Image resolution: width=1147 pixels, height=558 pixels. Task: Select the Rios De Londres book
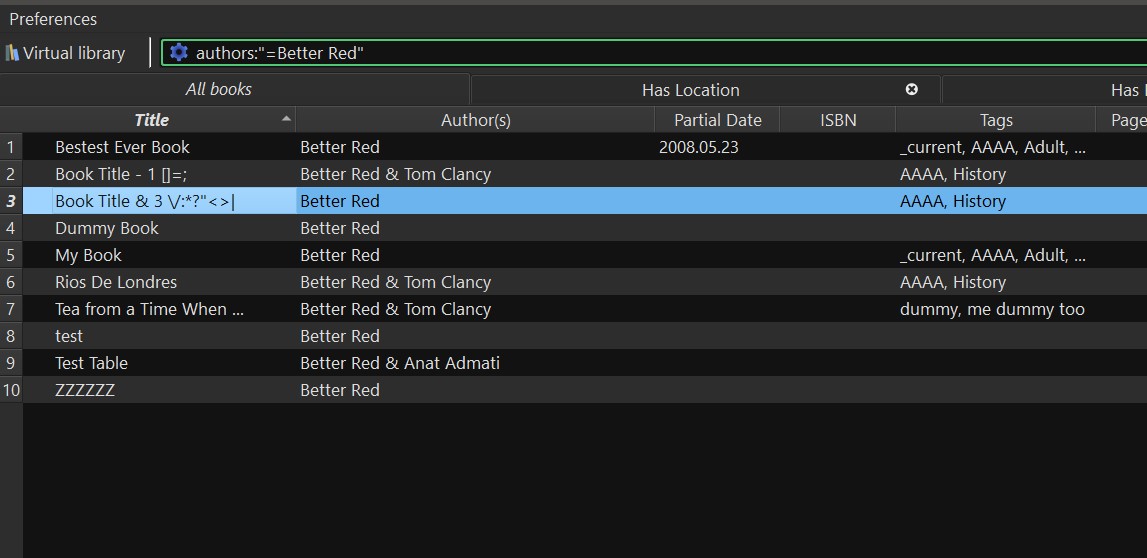[115, 282]
